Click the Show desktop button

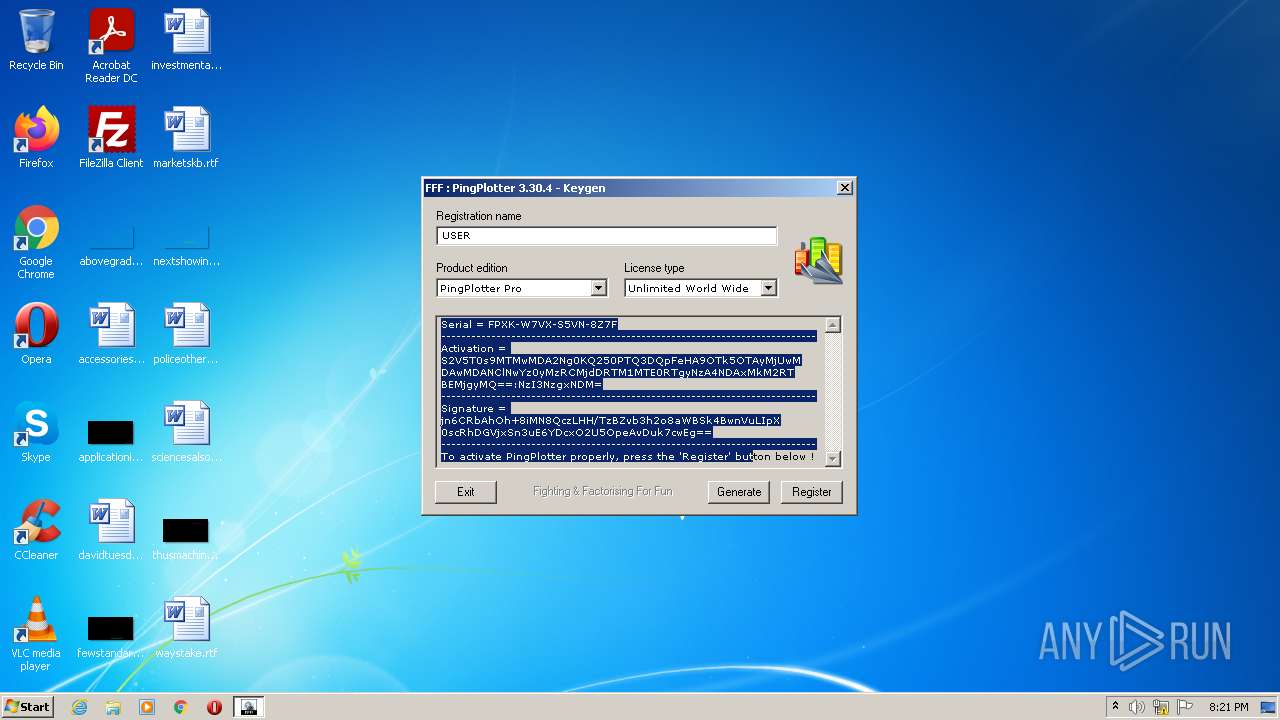(1270, 707)
